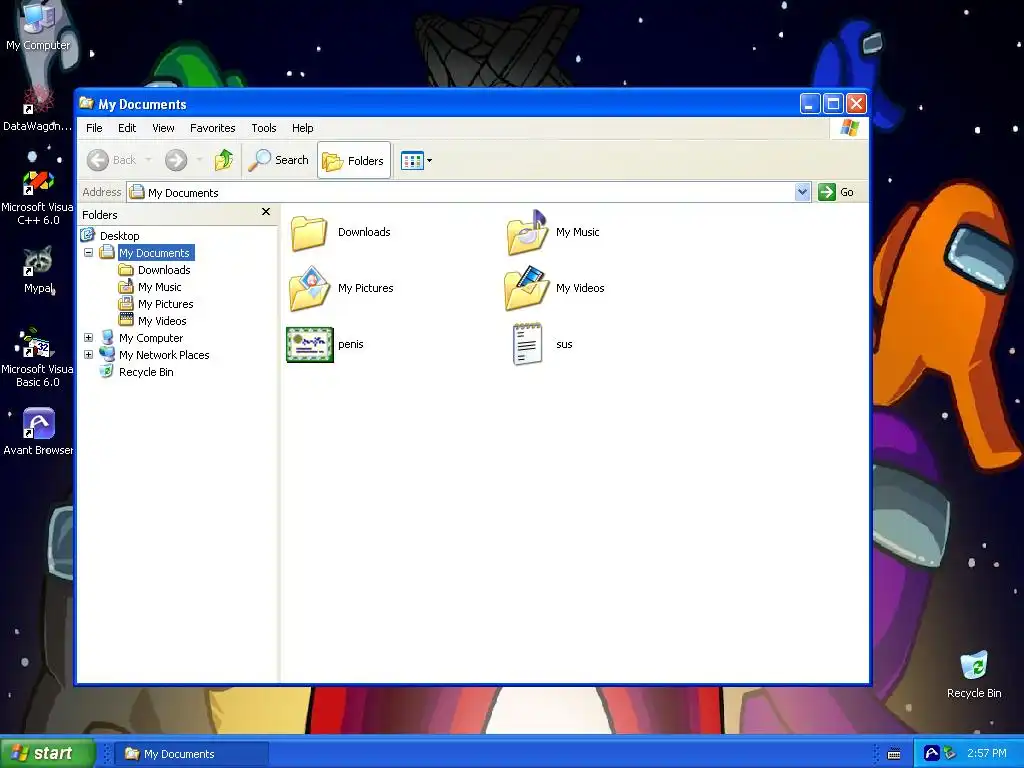The width and height of the screenshot is (1024, 768).
Task: Open the Start menu button
Action: pos(47,754)
